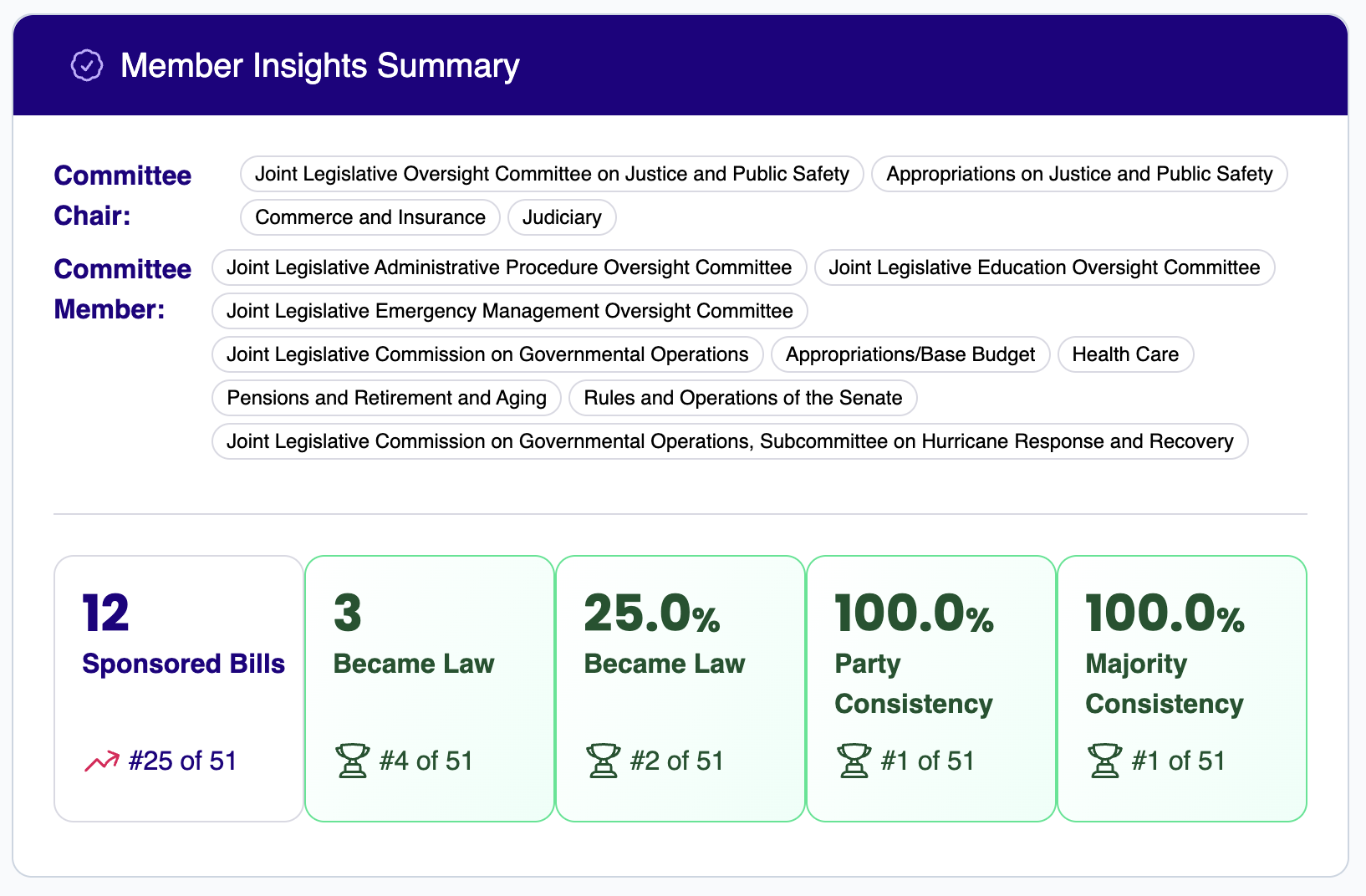Click the Majority Consistency label
This screenshot has width=1366, height=896.
pyautogui.click(x=1165, y=684)
